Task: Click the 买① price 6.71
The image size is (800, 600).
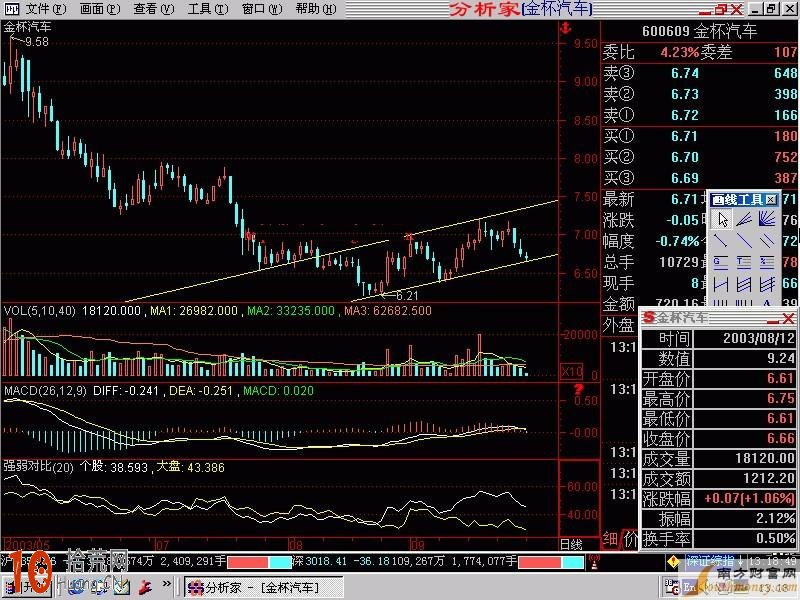Action: pyautogui.click(x=685, y=136)
